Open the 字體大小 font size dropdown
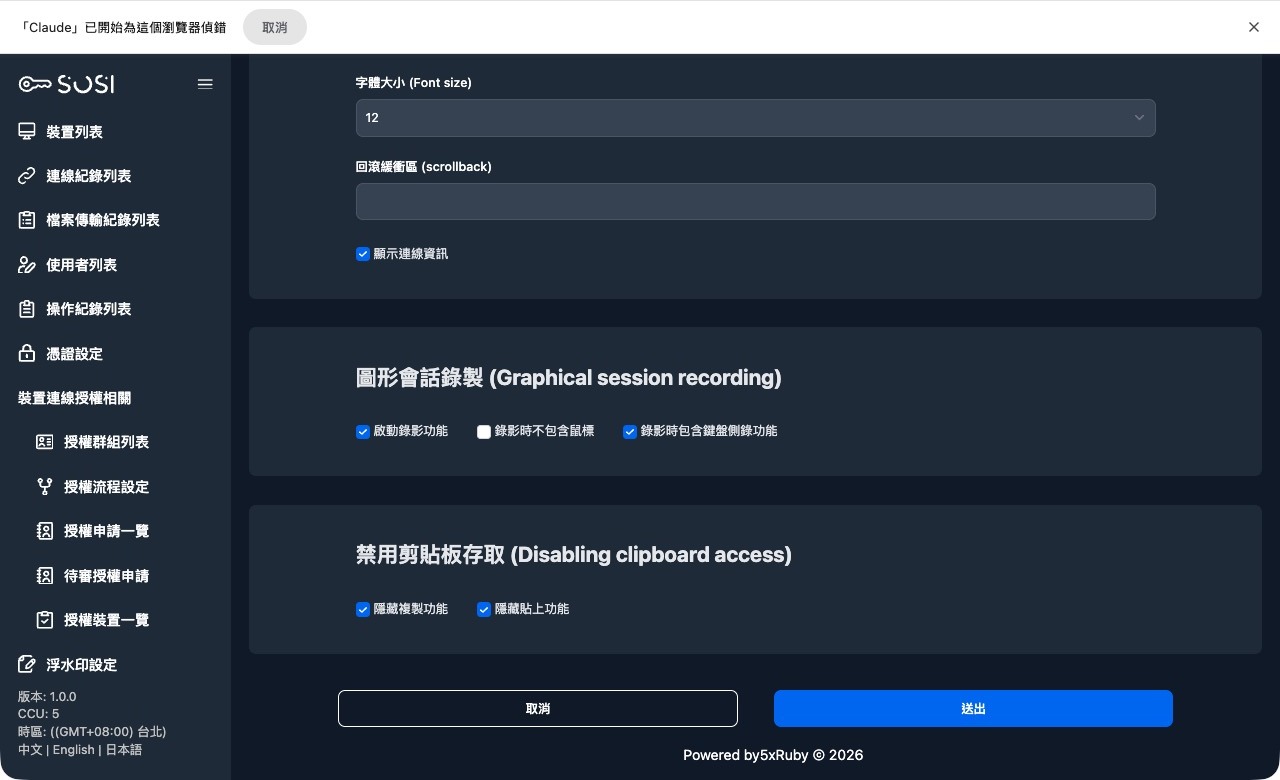This screenshot has width=1280, height=780. tap(755, 118)
